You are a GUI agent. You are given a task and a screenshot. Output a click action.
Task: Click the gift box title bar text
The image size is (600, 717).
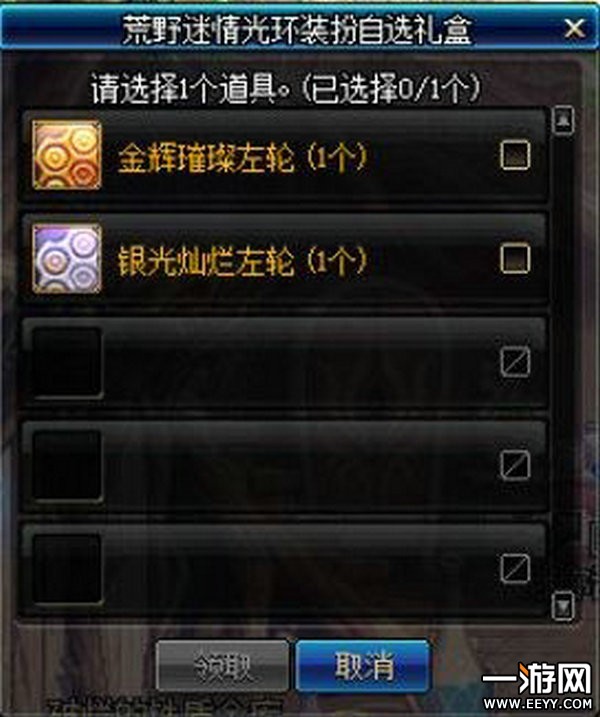[296, 29]
